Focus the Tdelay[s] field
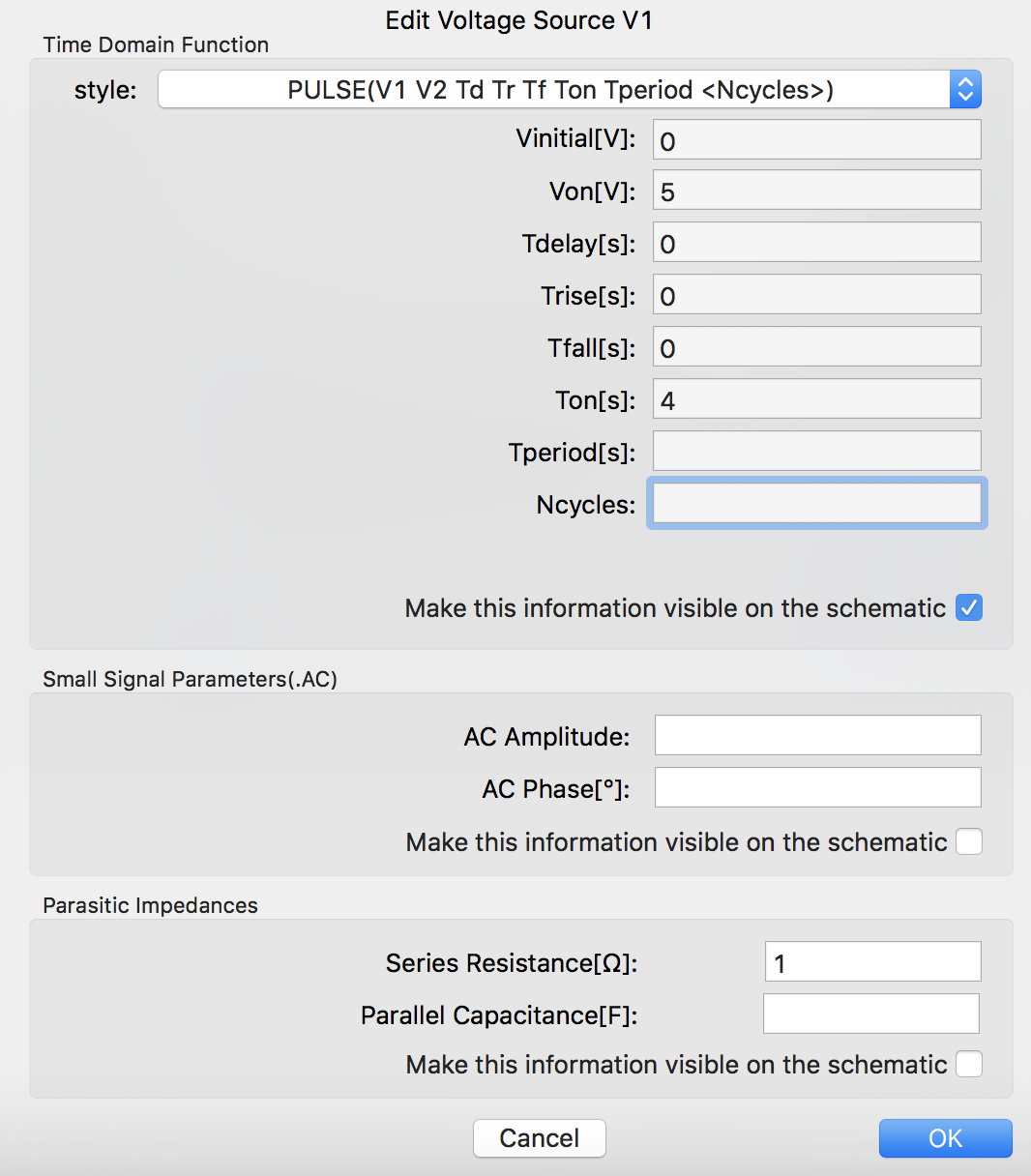The height and width of the screenshot is (1176, 1031). click(x=817, y=243)
